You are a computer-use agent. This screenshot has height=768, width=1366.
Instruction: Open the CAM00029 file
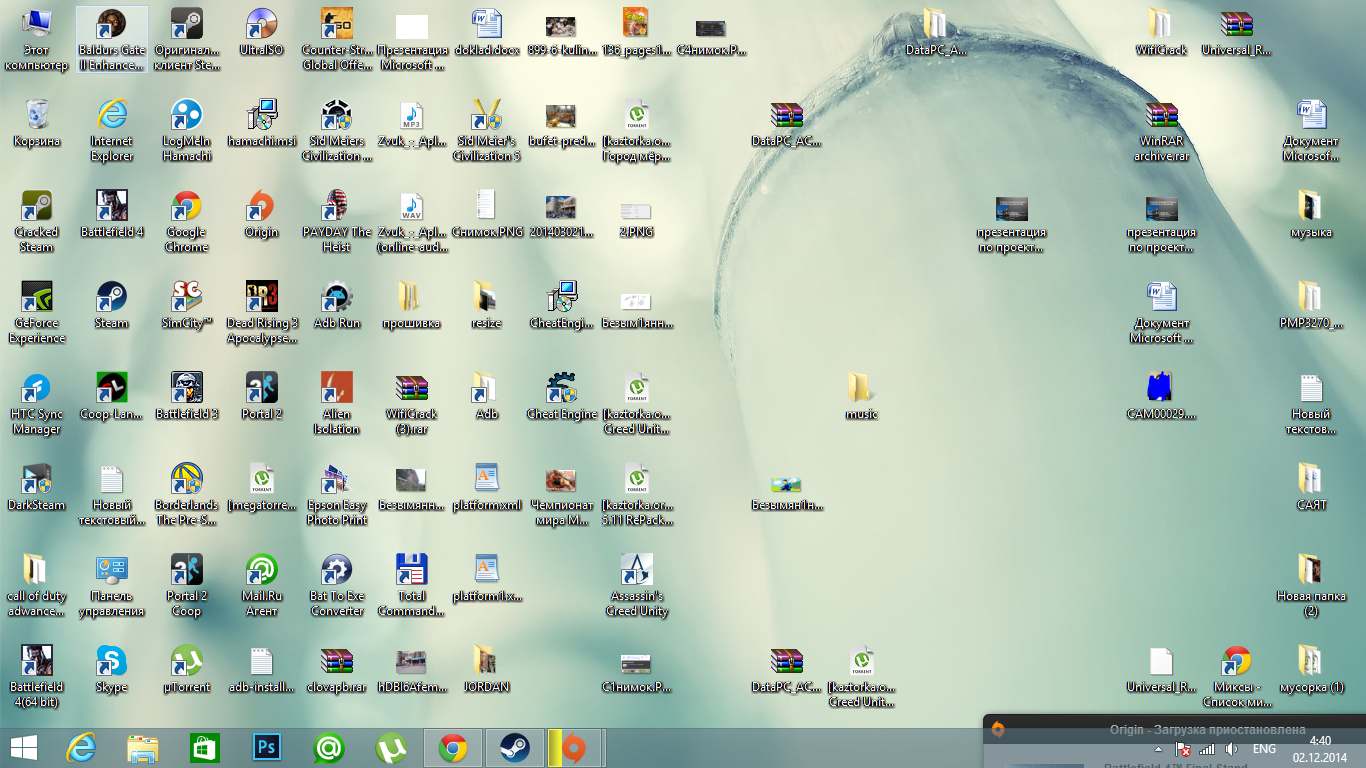[1162, 396]
